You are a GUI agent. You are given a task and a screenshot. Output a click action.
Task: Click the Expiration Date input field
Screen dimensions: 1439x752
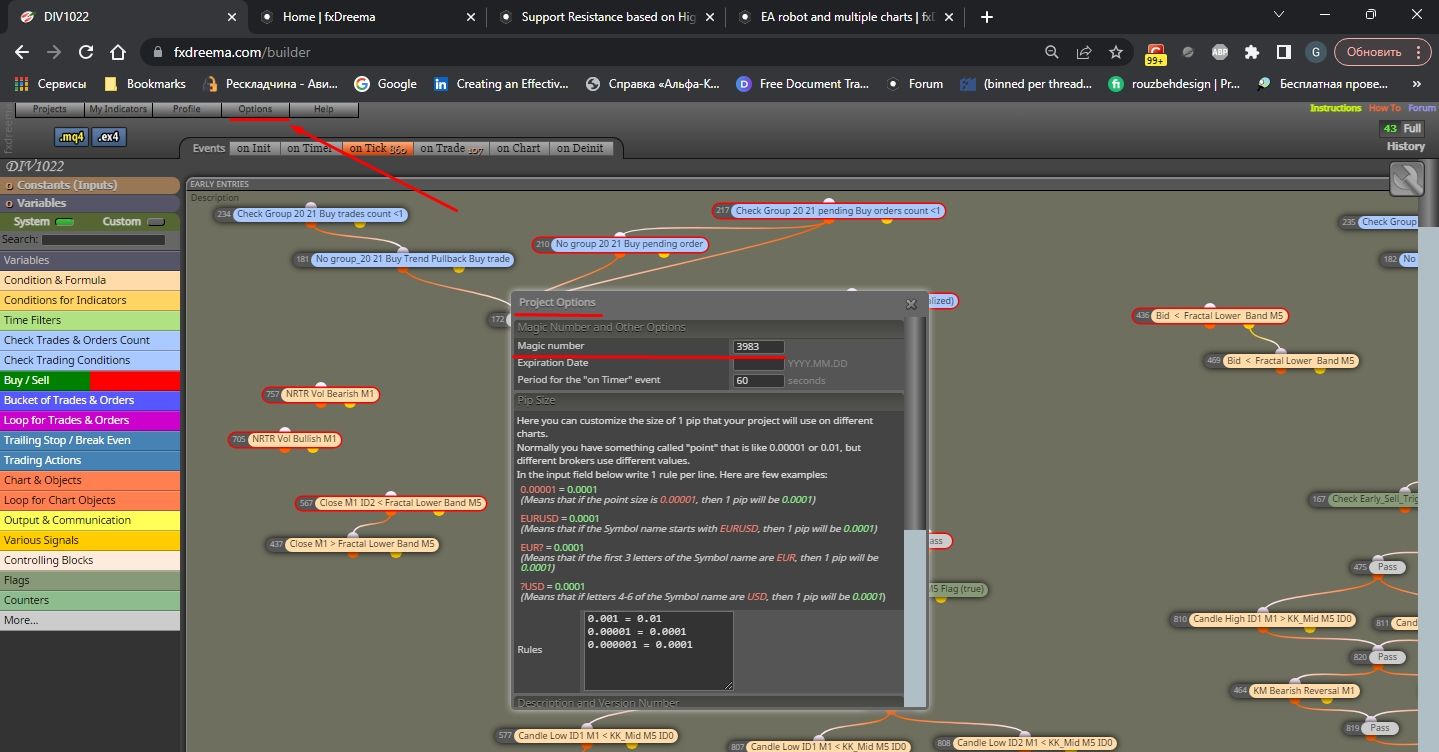click(758, 363)
